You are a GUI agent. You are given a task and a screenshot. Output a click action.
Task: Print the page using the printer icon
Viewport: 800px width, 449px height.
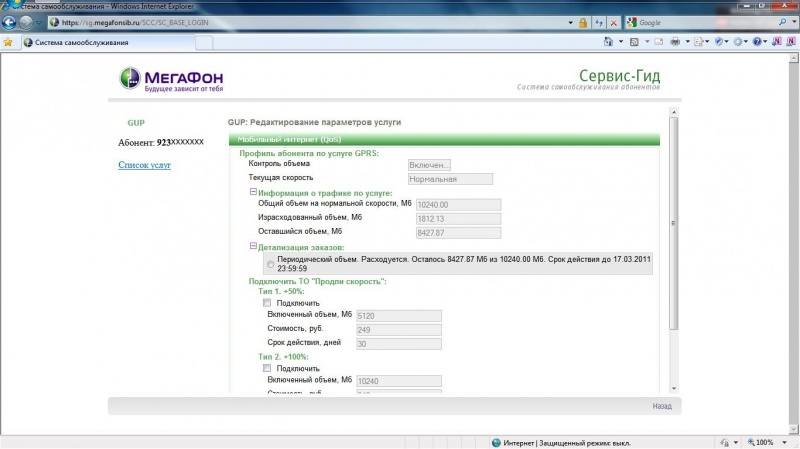tap(675, 42)
